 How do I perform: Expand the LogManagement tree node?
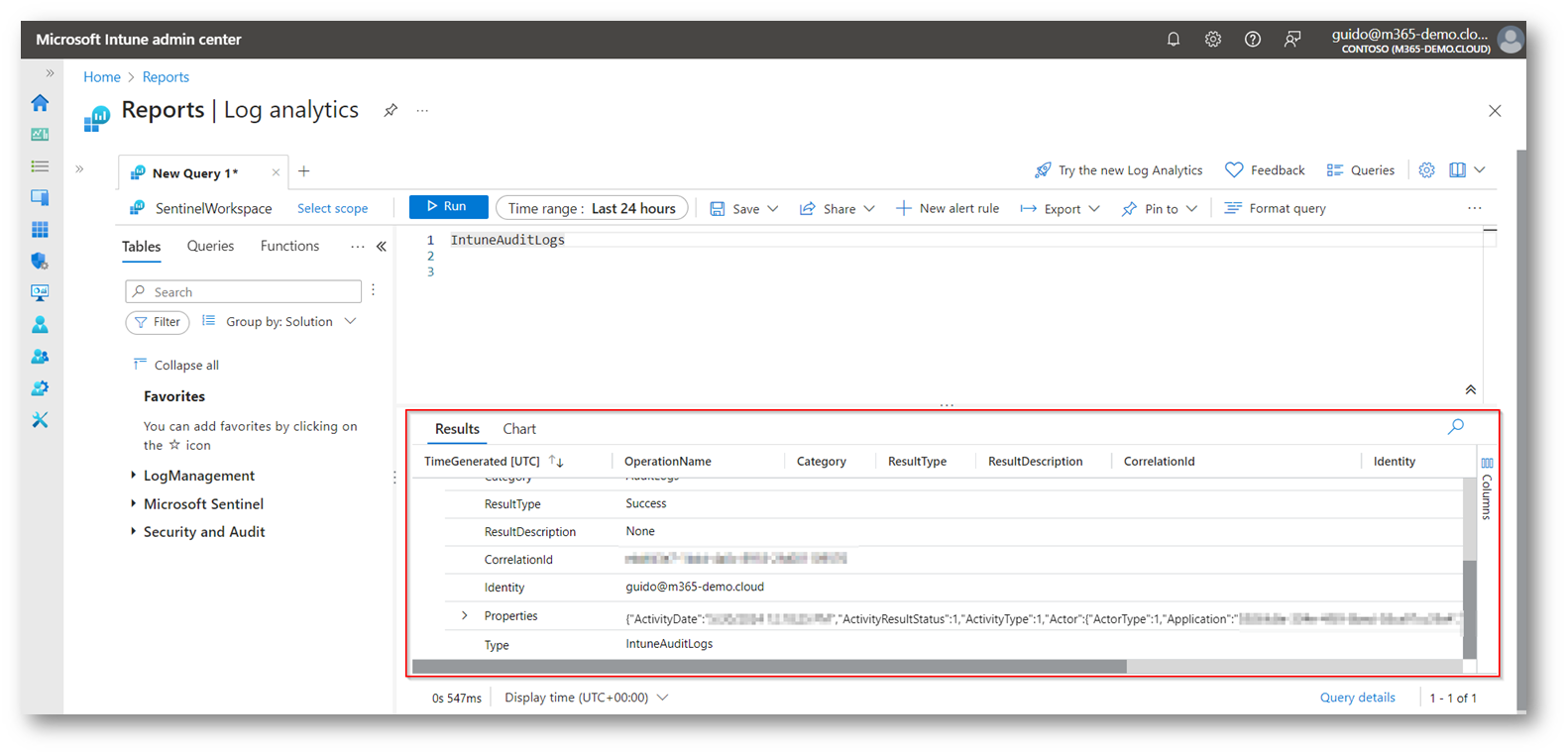point(134,476)
